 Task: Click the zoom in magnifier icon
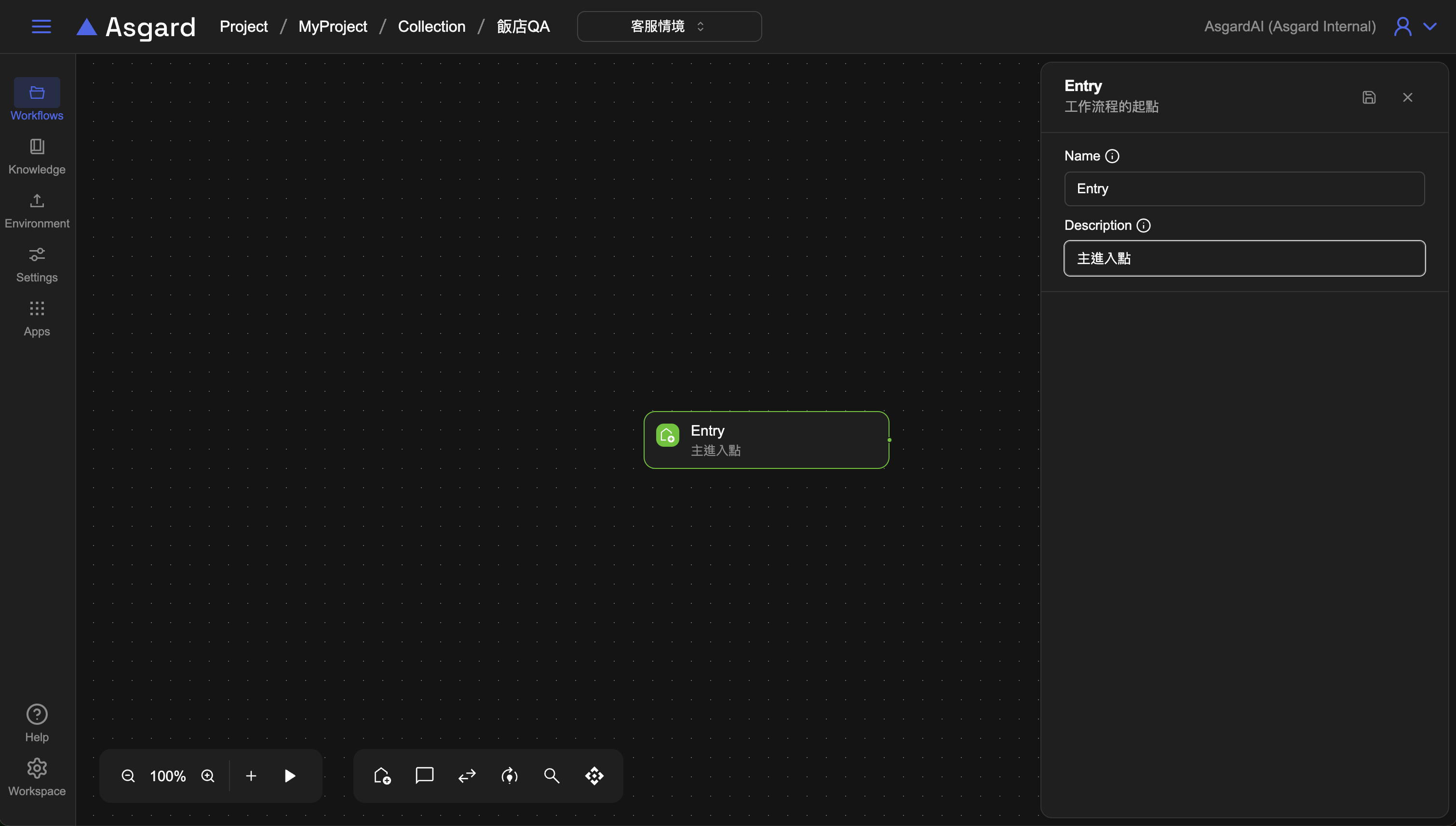click(x=208, y=775)
